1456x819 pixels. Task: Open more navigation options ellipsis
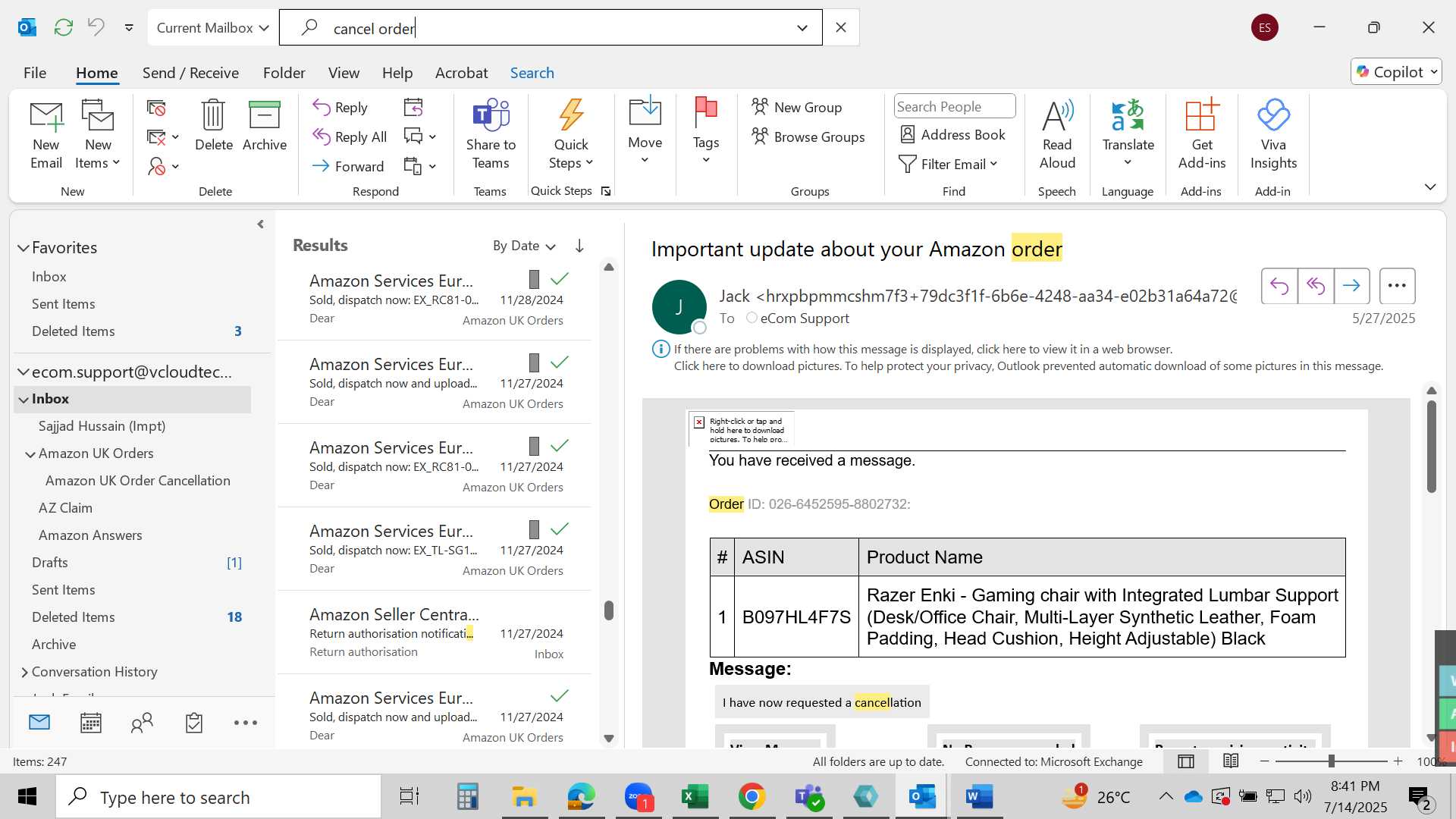point(245,723)
